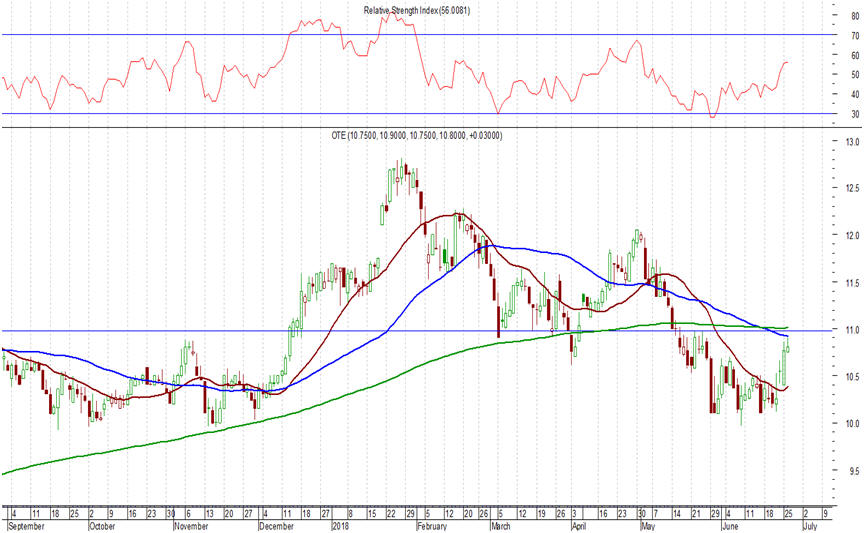
Task: Click the 10.5 price axis label
Action: (x=852, y=376)
